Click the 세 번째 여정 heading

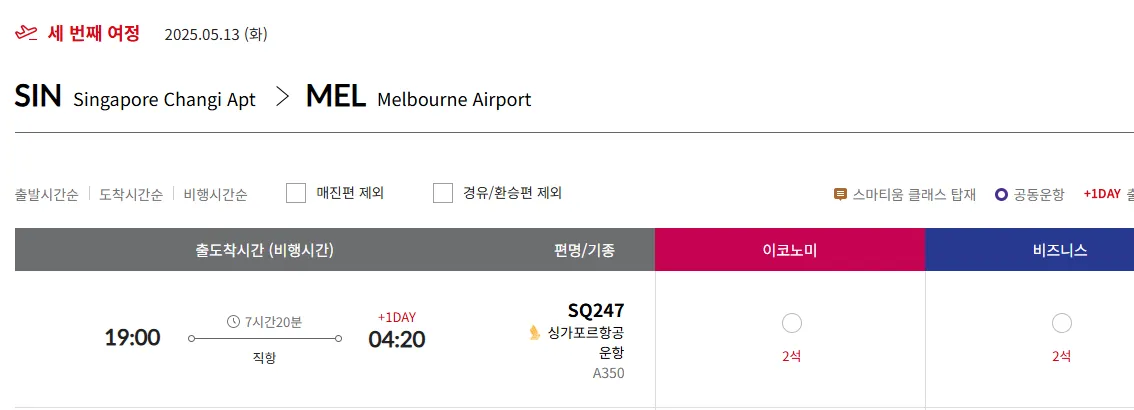pos(93,34)
